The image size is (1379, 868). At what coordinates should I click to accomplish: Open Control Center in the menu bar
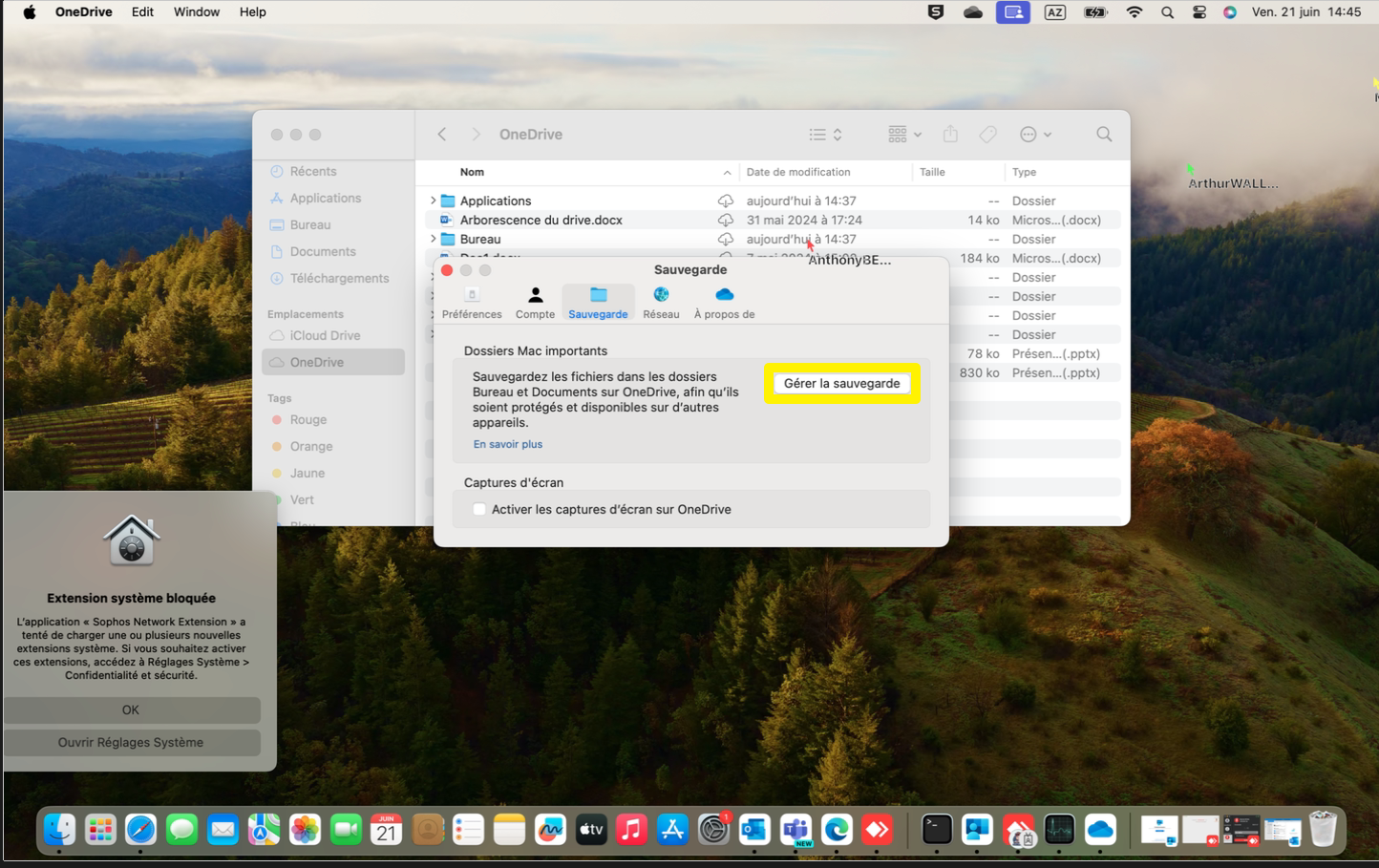(1199, 12)
